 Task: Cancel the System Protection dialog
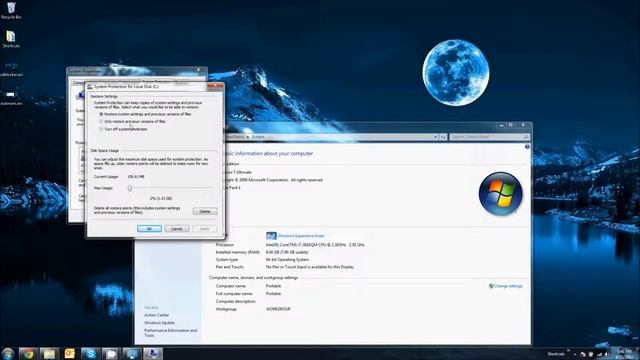[x=177, y=229]
